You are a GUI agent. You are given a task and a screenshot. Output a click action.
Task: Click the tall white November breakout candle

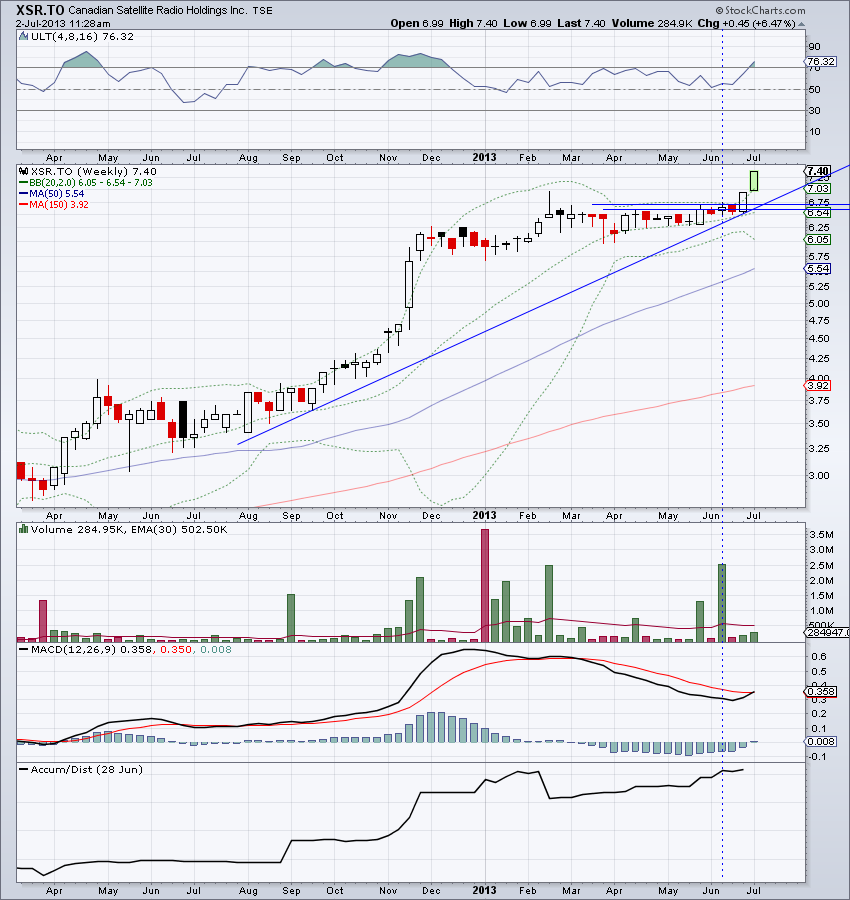pyautogui.click(x=409, y=285)
